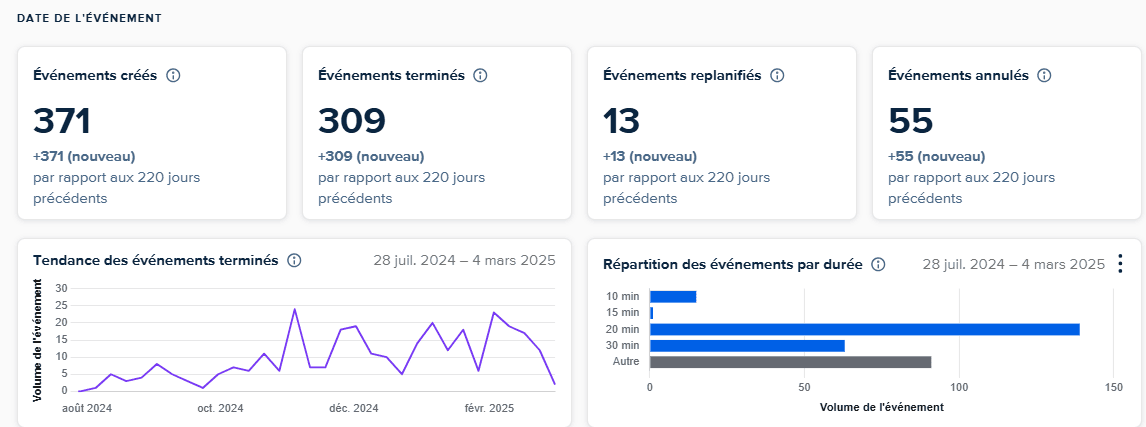Click the 55 cancelled events number
Image resolution: width=1146 pixels, height=427 pixels.
910,121
